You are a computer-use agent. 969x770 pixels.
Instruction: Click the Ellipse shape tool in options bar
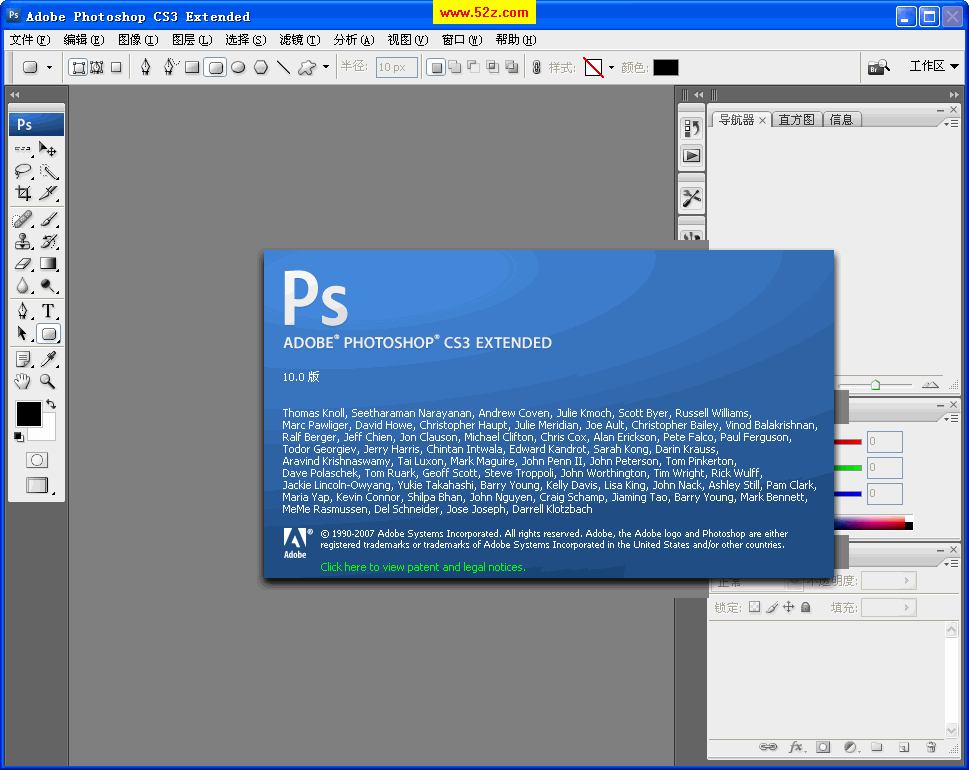coord(238,68)
